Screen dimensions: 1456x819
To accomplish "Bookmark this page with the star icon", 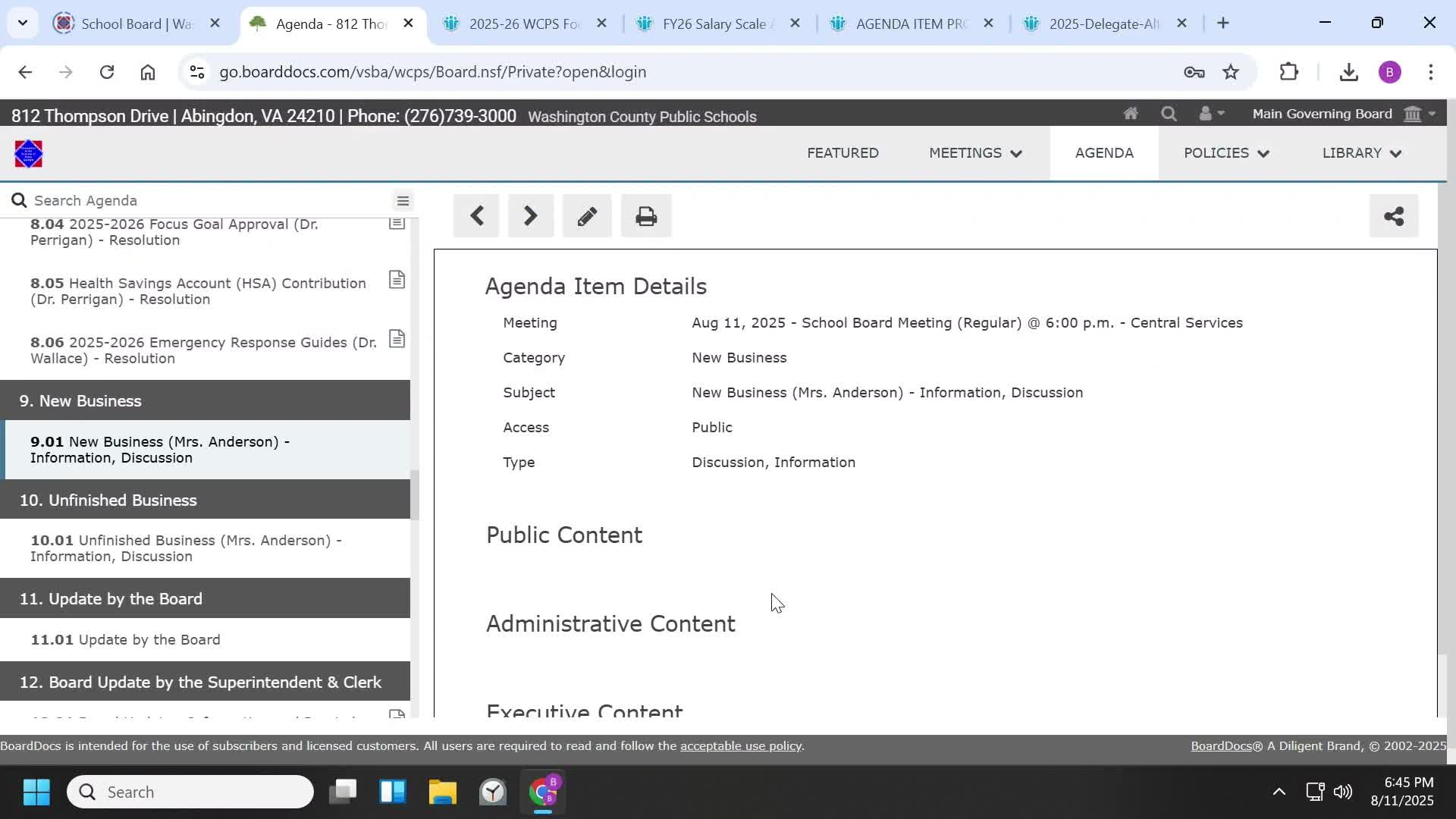I will coord(1231,71).
